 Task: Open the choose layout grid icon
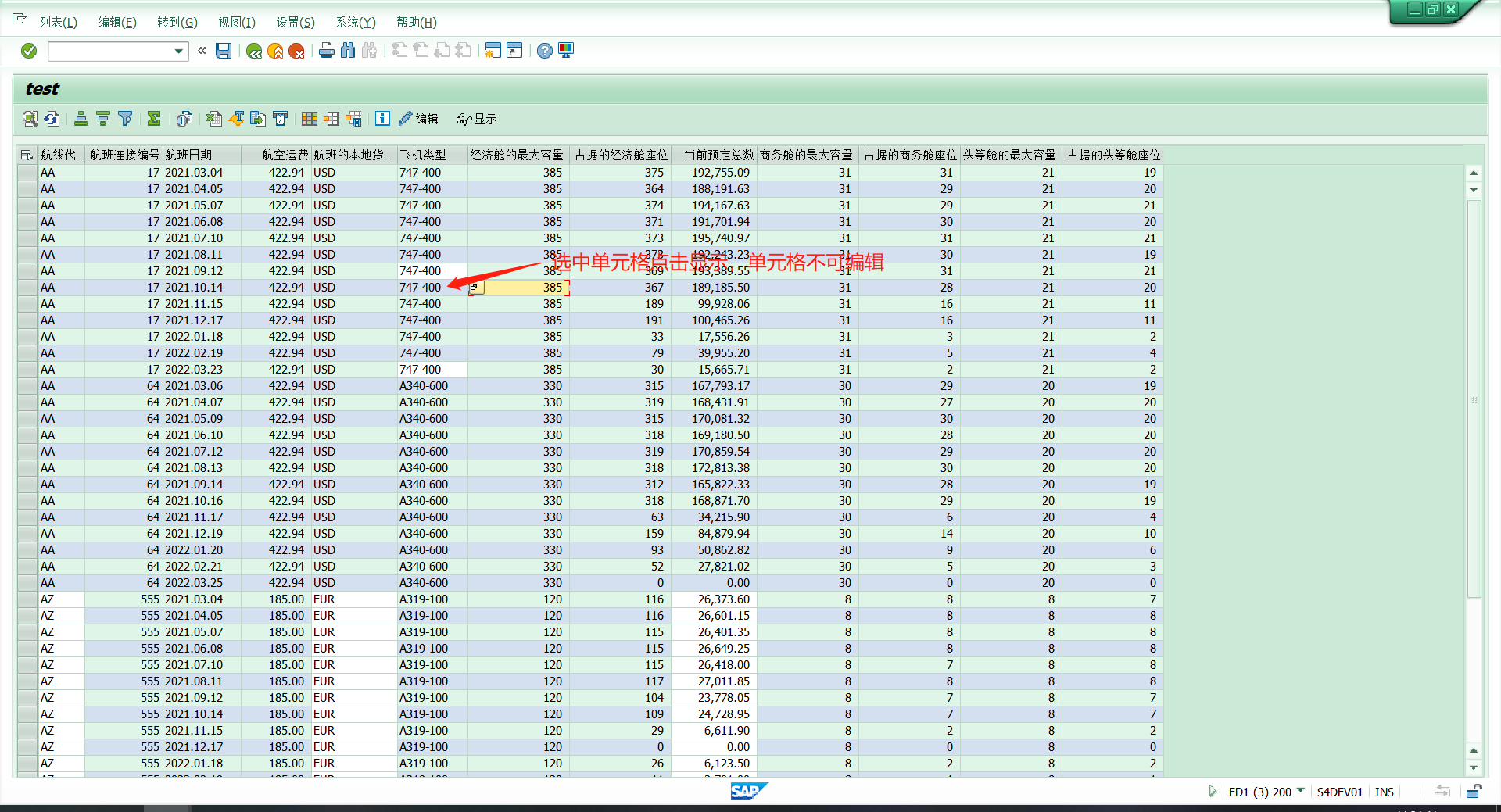pos(310,119)
